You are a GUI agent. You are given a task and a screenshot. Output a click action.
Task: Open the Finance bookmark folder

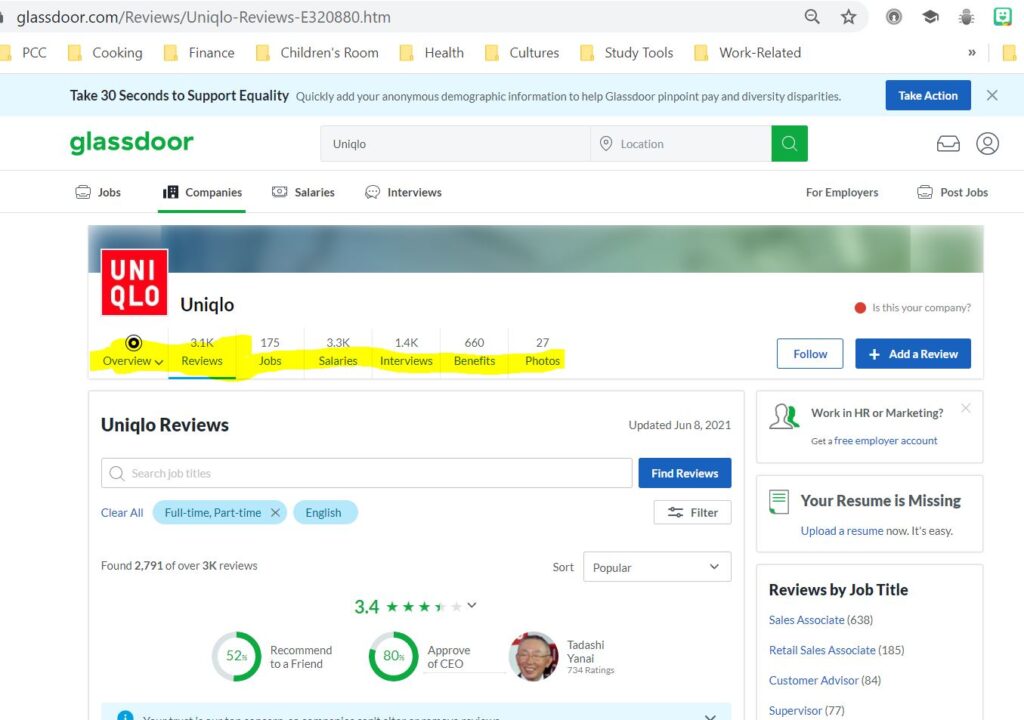pyautogui.click(x=199, y=52)
